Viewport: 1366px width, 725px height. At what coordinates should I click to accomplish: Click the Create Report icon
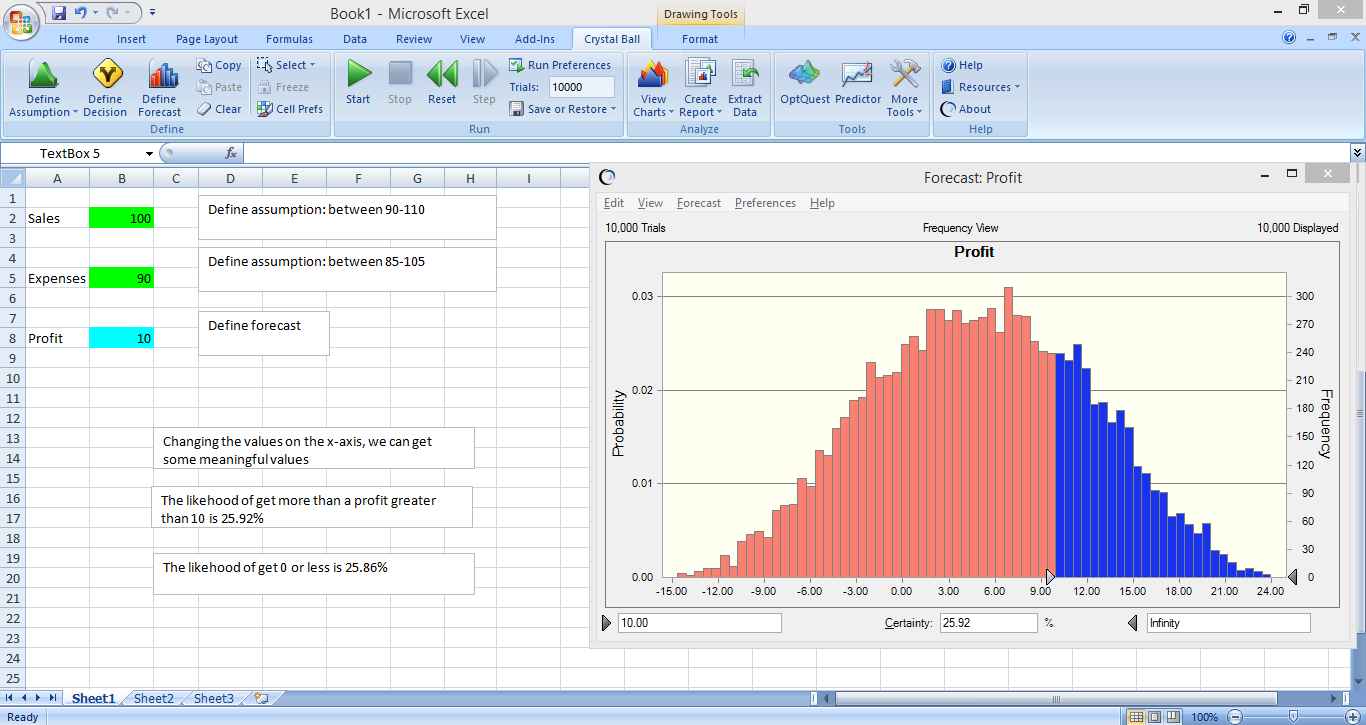(700, 87)
